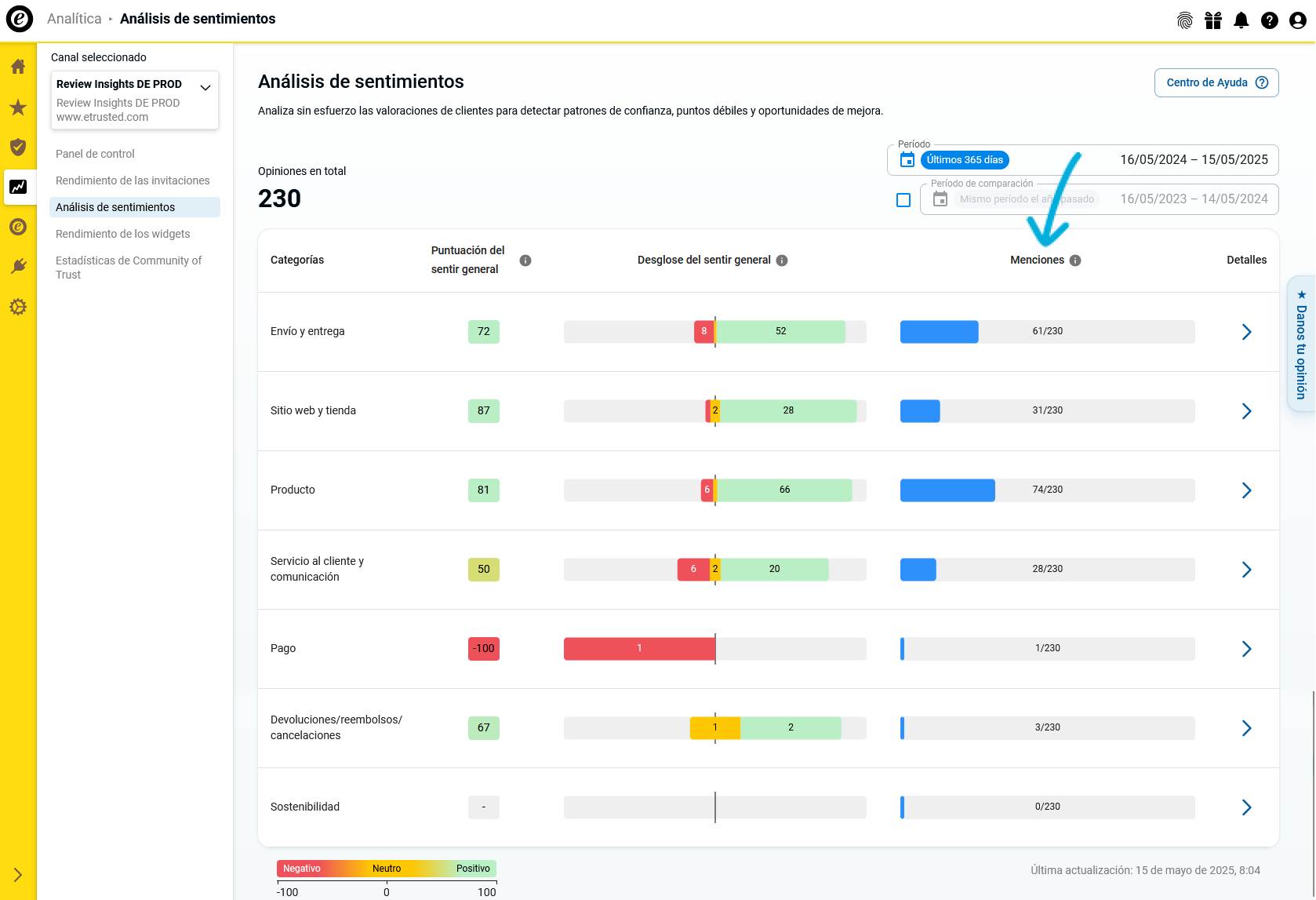Click the 16/05/2023 – 14/05/2024 comparison range
This screenshot has width=1316, height=900.
(1194, 199)
